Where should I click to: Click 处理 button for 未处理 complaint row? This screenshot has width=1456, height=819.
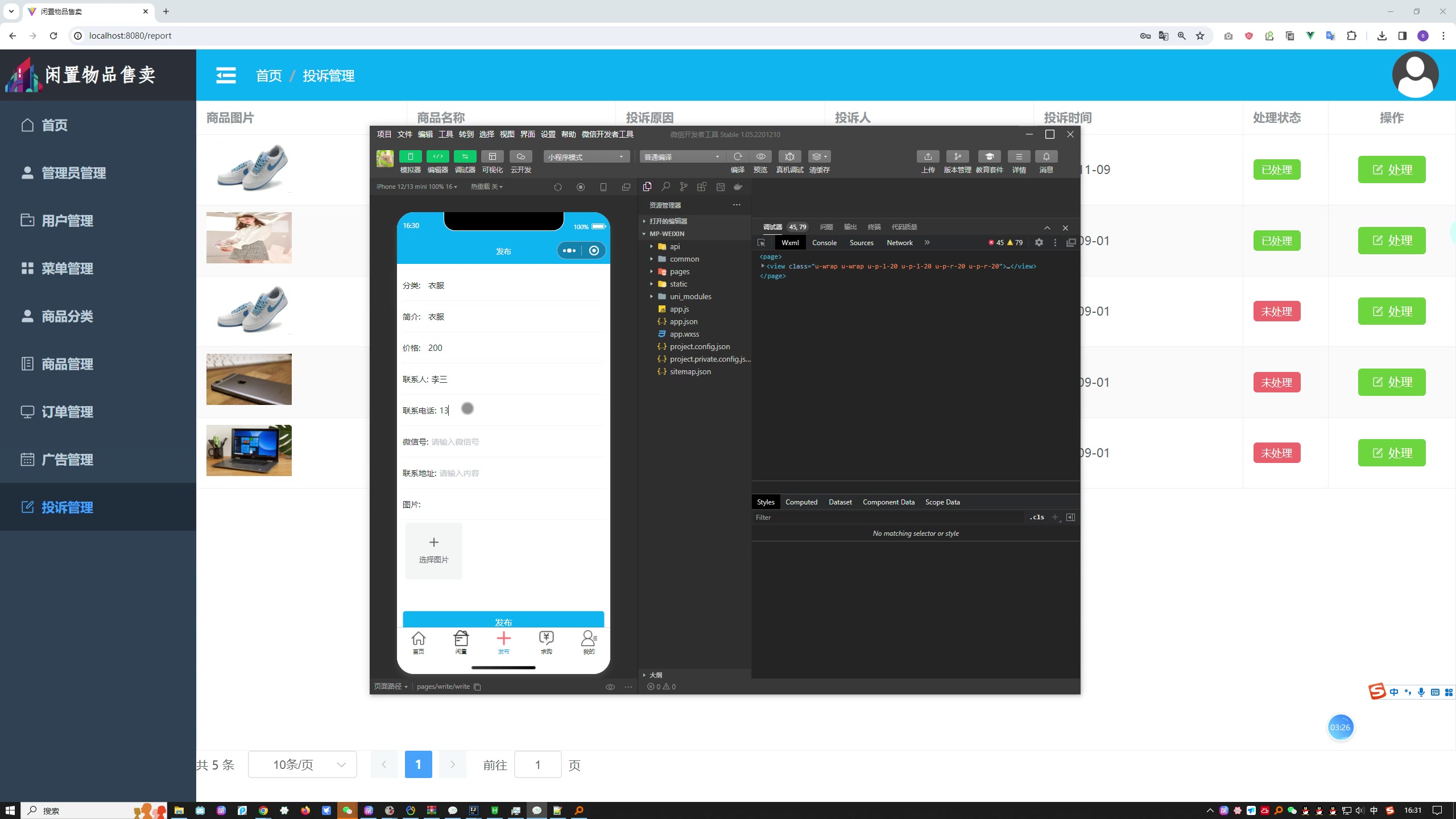[x=1391, y=311]
